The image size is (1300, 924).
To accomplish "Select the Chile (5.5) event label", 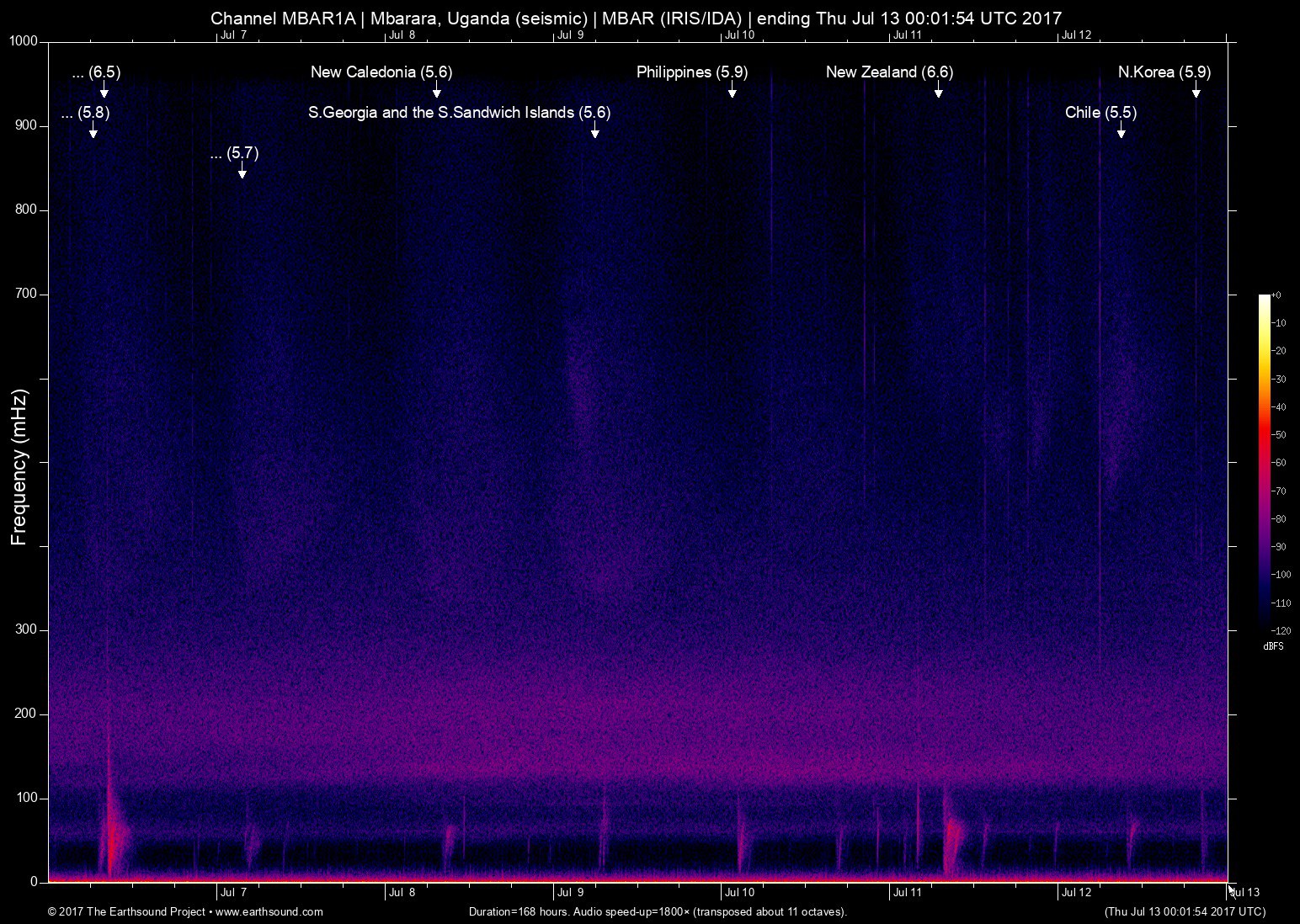I will (1100, 113).
